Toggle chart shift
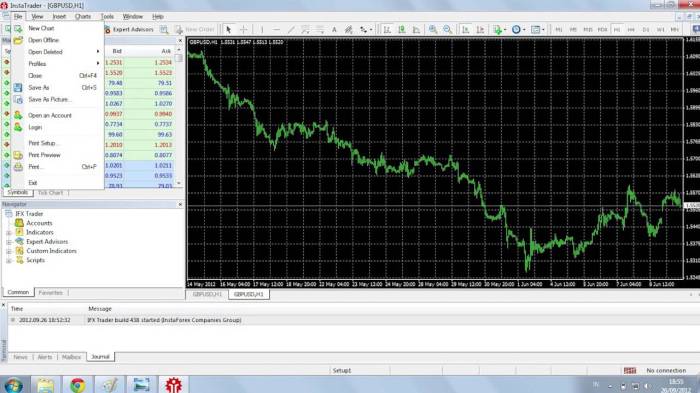 pyautogui.click(x=480, y=29)
